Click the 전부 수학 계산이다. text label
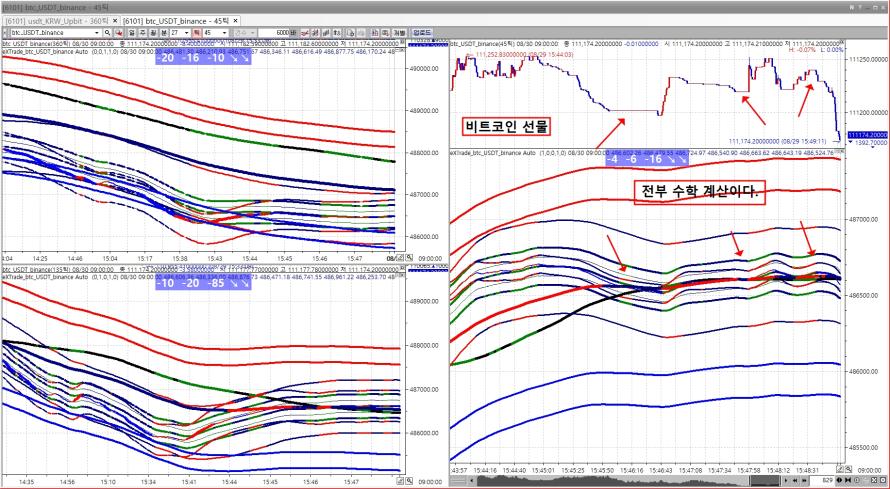 (x=700, y=193)
